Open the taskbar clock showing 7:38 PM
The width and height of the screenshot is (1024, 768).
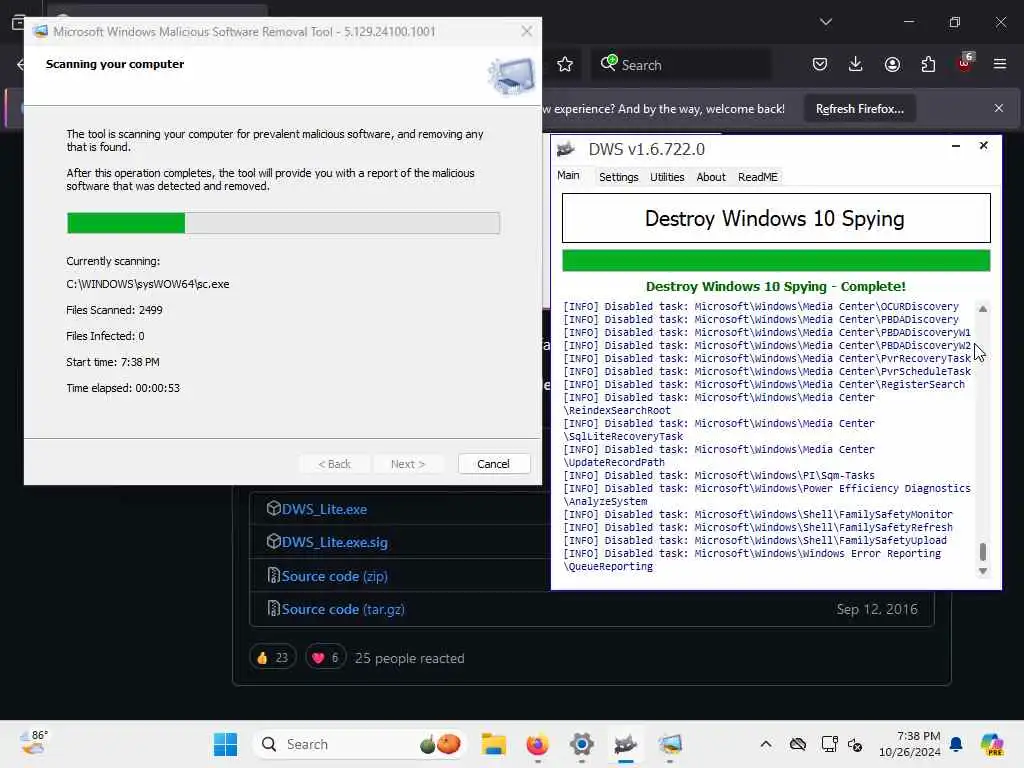(910, 744)
